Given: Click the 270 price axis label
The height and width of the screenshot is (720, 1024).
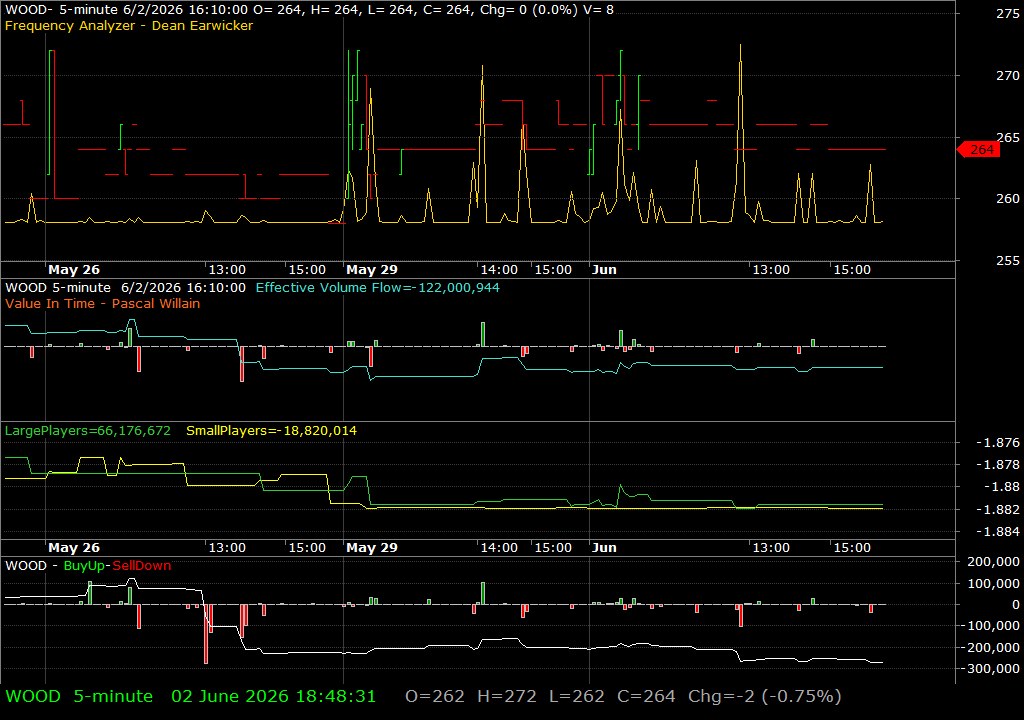Looking at the screenshot, I should tap(1008, 76).
